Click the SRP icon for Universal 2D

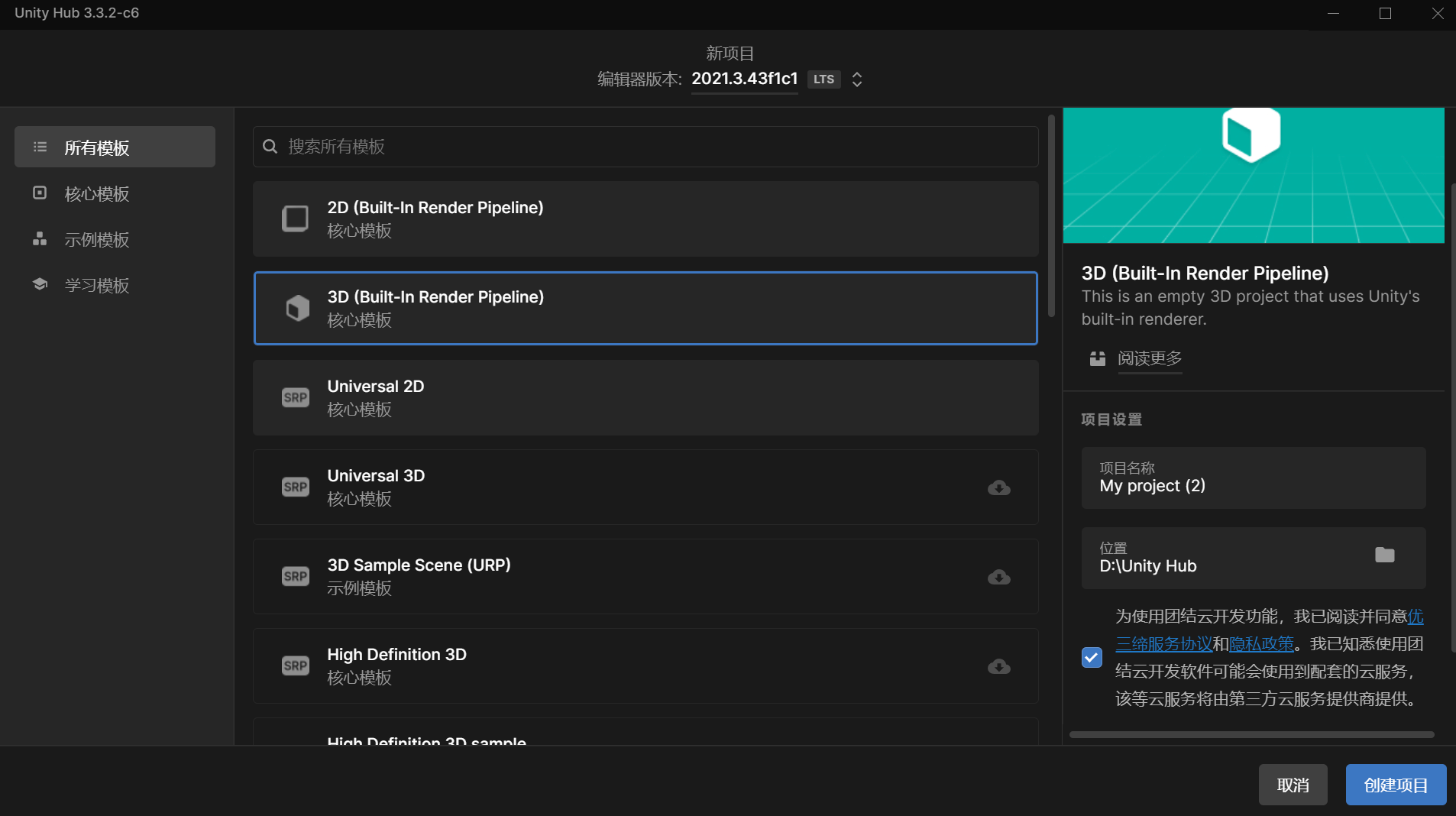(x=296, y=397)
